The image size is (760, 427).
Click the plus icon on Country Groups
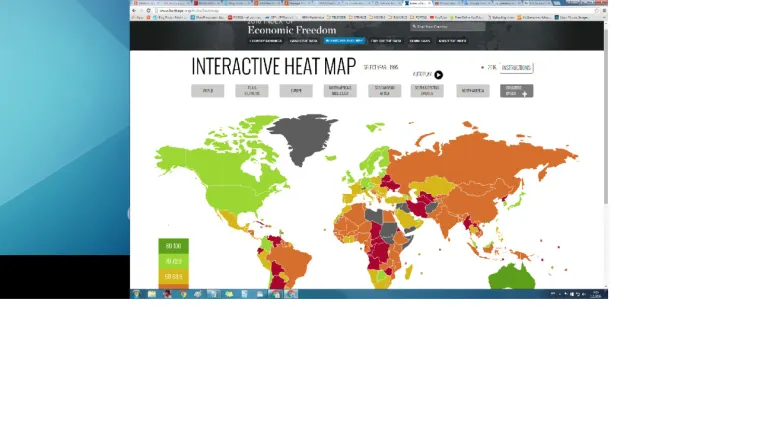pos(524,94)
